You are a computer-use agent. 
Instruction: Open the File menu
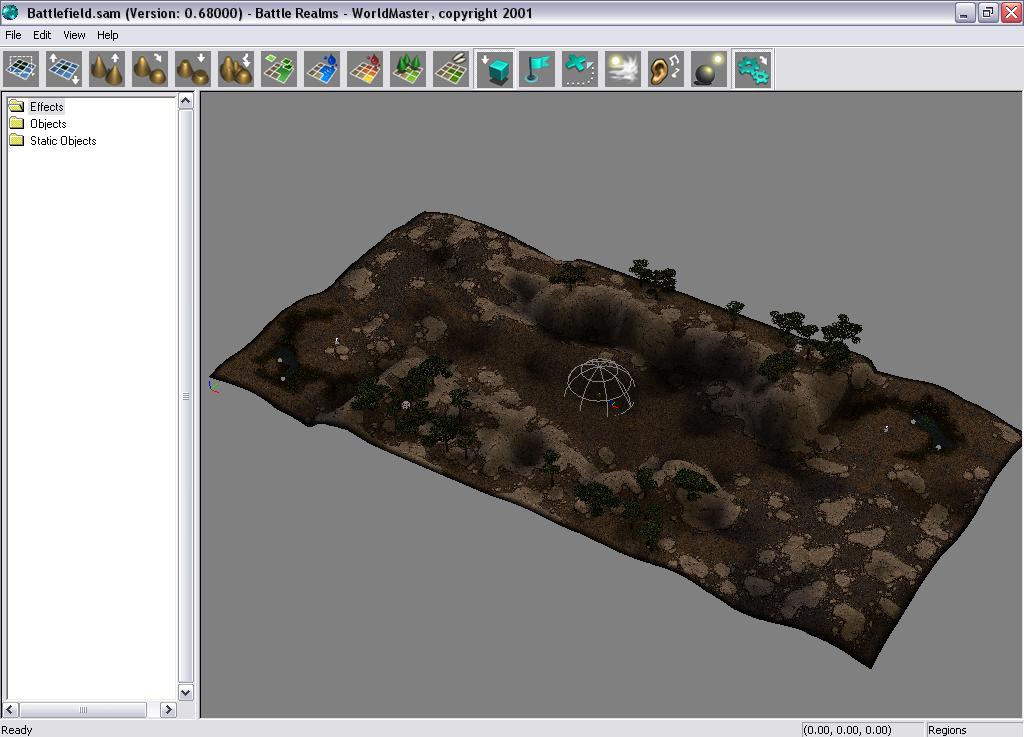coord(14,35)
